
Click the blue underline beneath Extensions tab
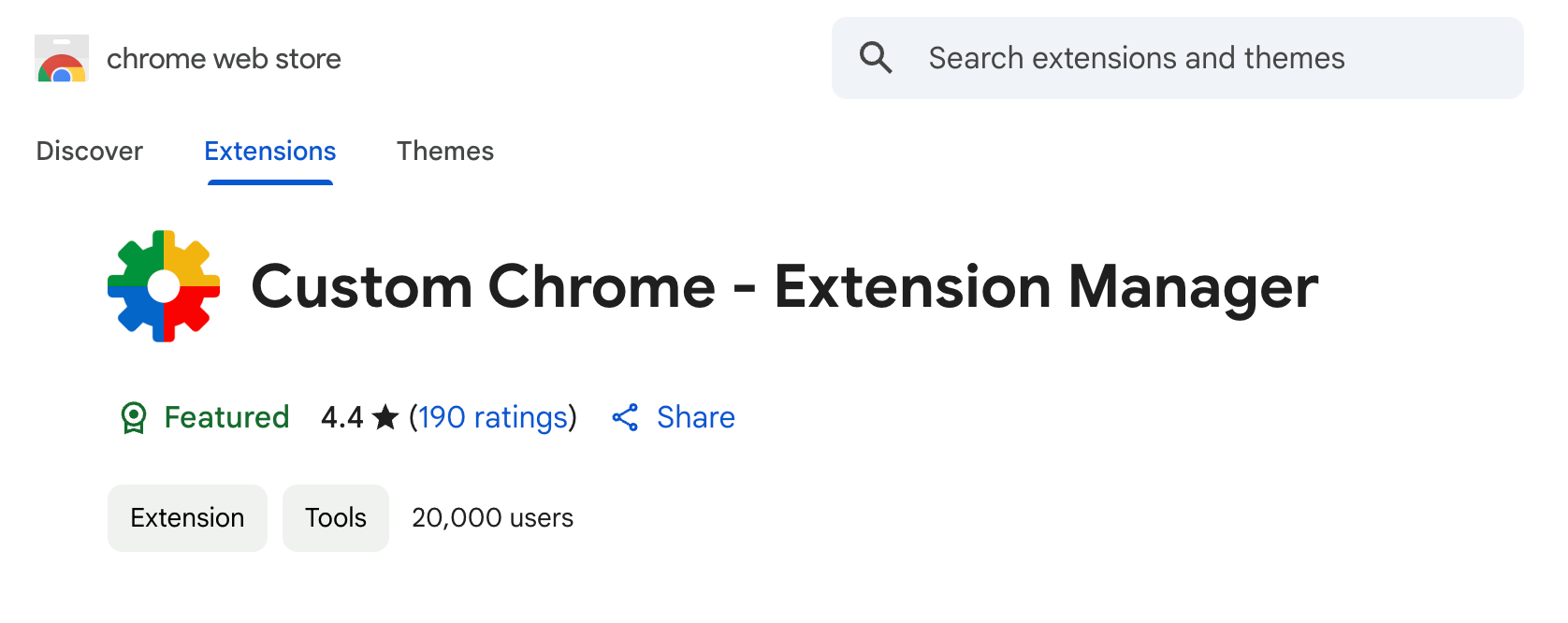click(270, 182)
